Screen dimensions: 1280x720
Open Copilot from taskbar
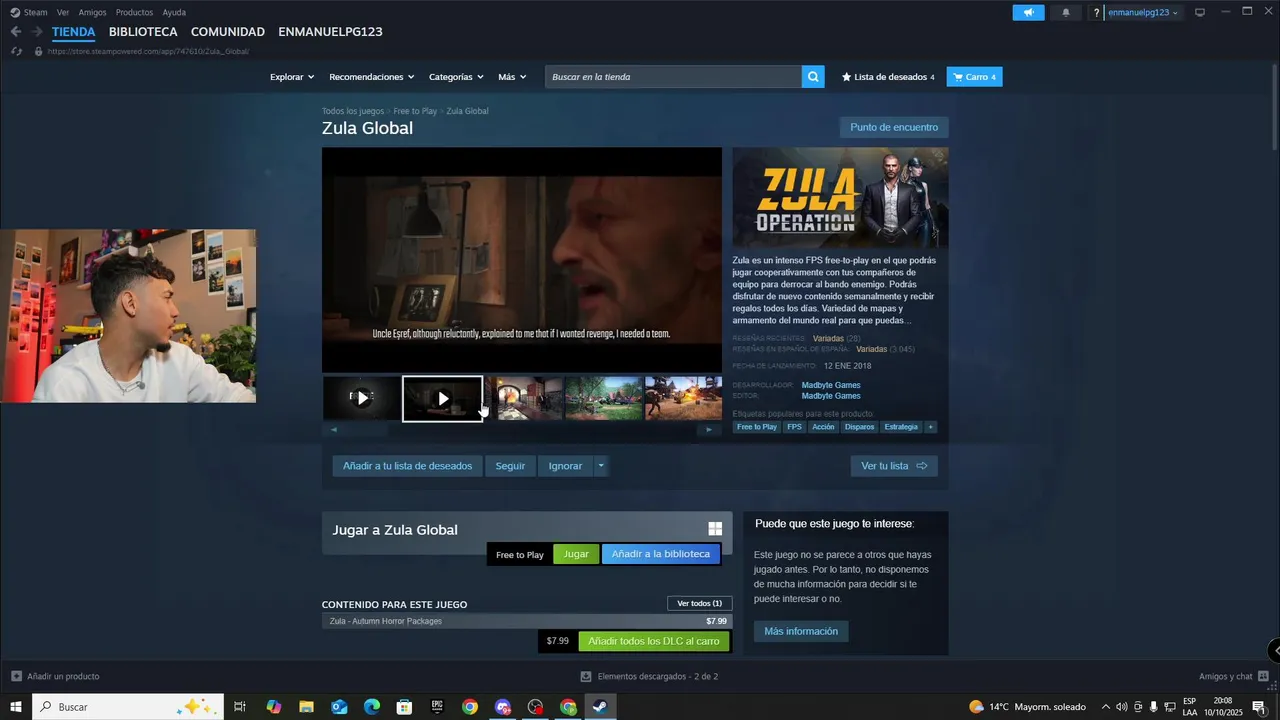(x=273, y=707)
